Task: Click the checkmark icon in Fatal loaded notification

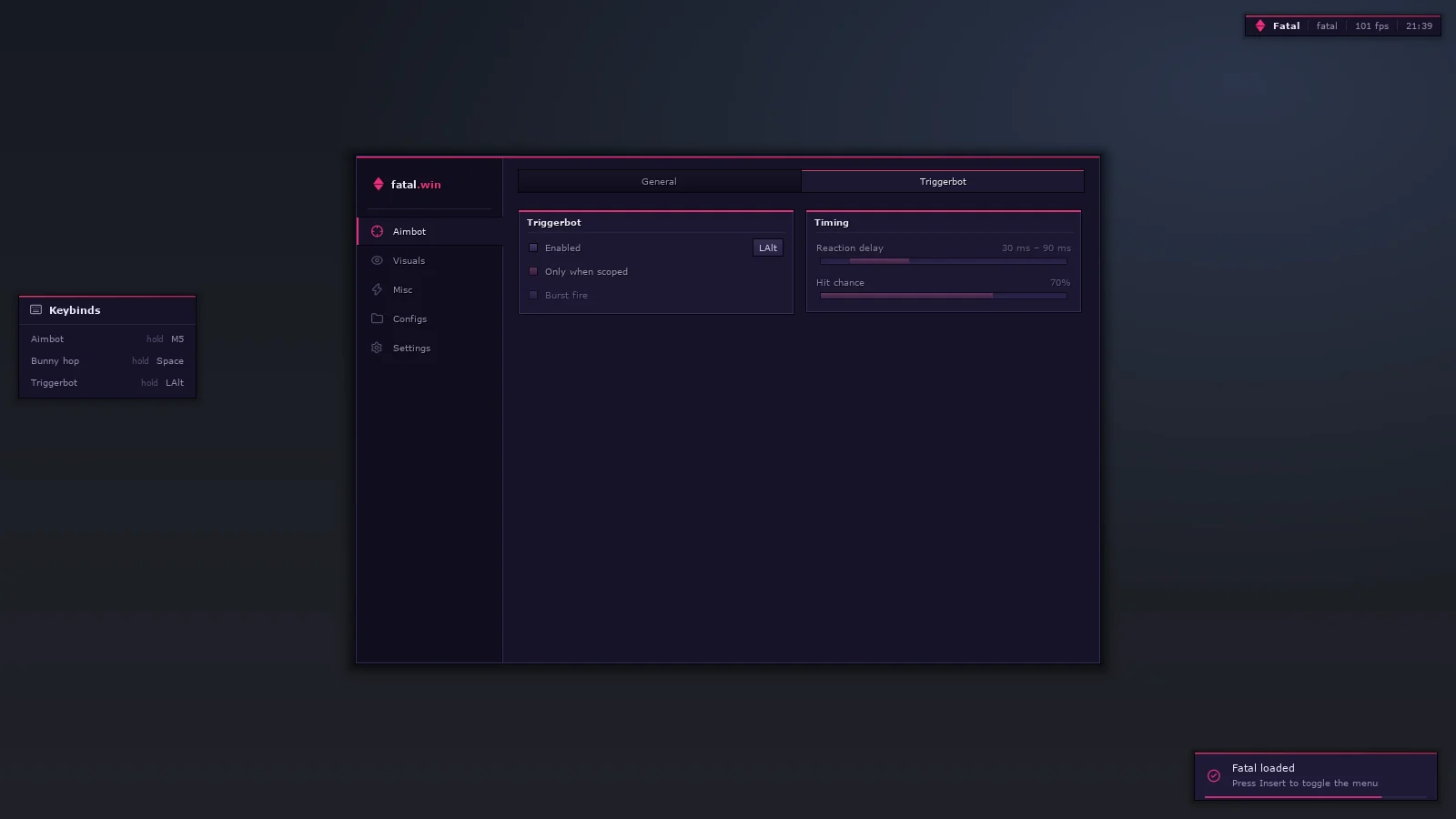Action: tap(1213, 775)
